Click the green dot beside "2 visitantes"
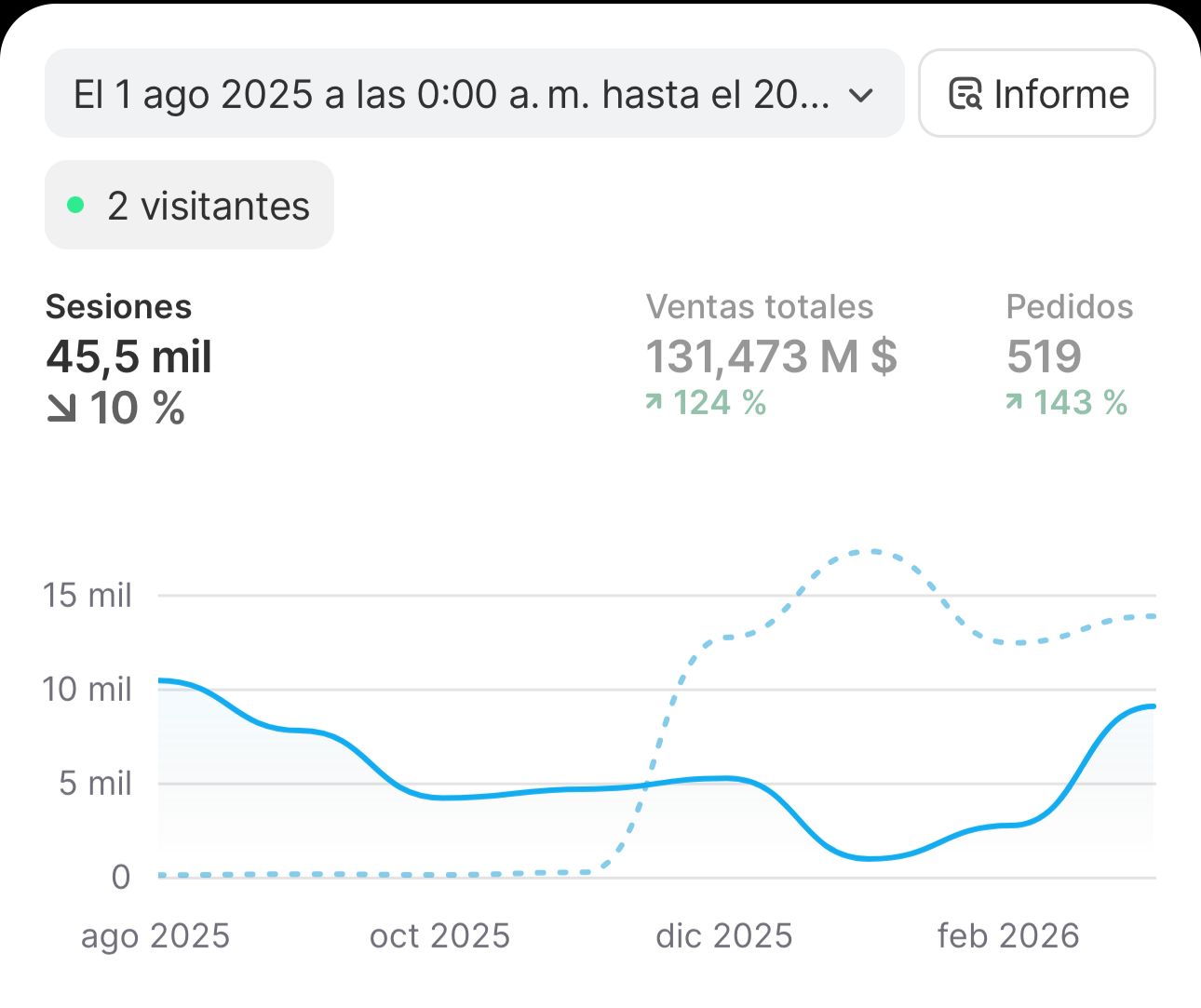Viewport: 1201px width, 1008px height. pos(77,203)
